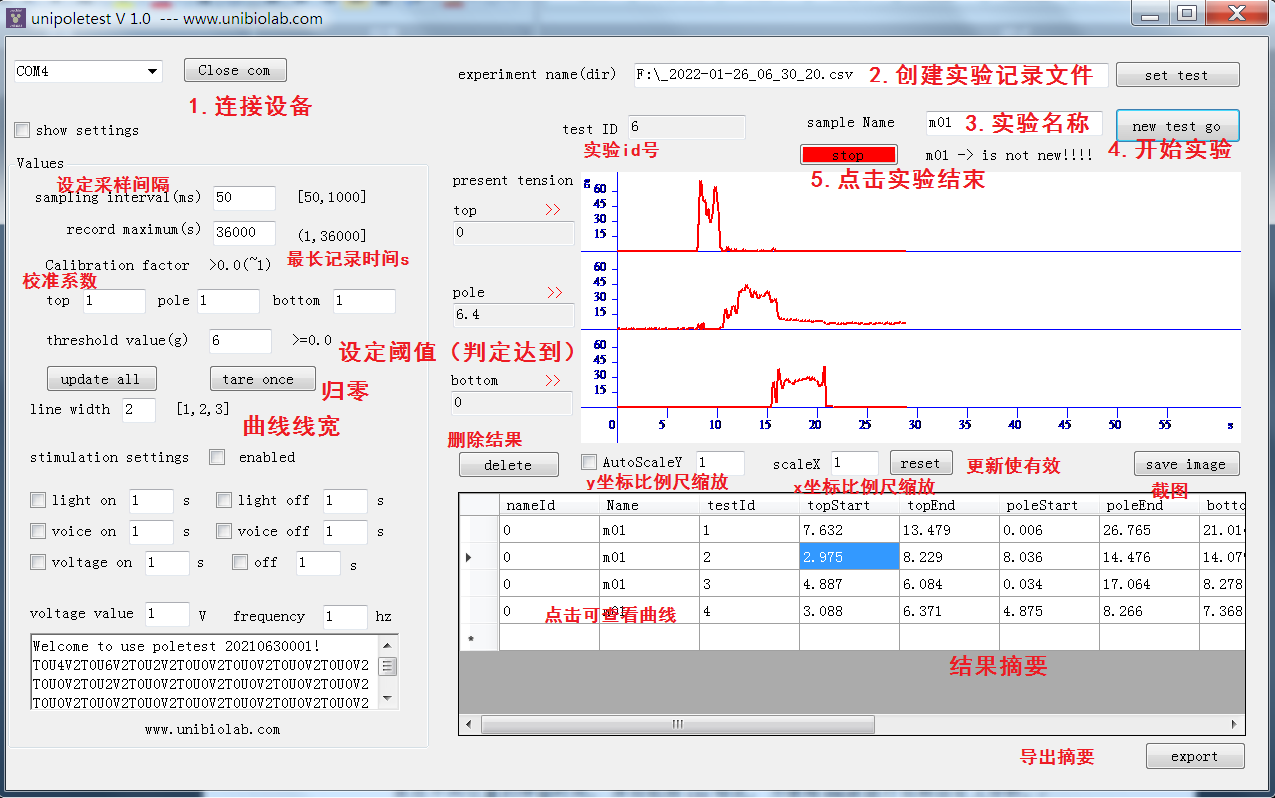Click the bottom tension double-arrow icon

coord(554,380)
